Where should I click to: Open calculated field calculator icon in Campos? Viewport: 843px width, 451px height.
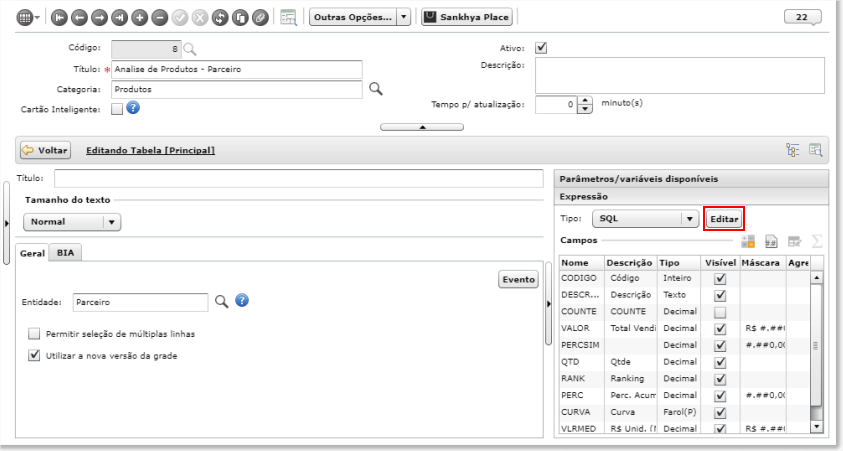[748, 241]
